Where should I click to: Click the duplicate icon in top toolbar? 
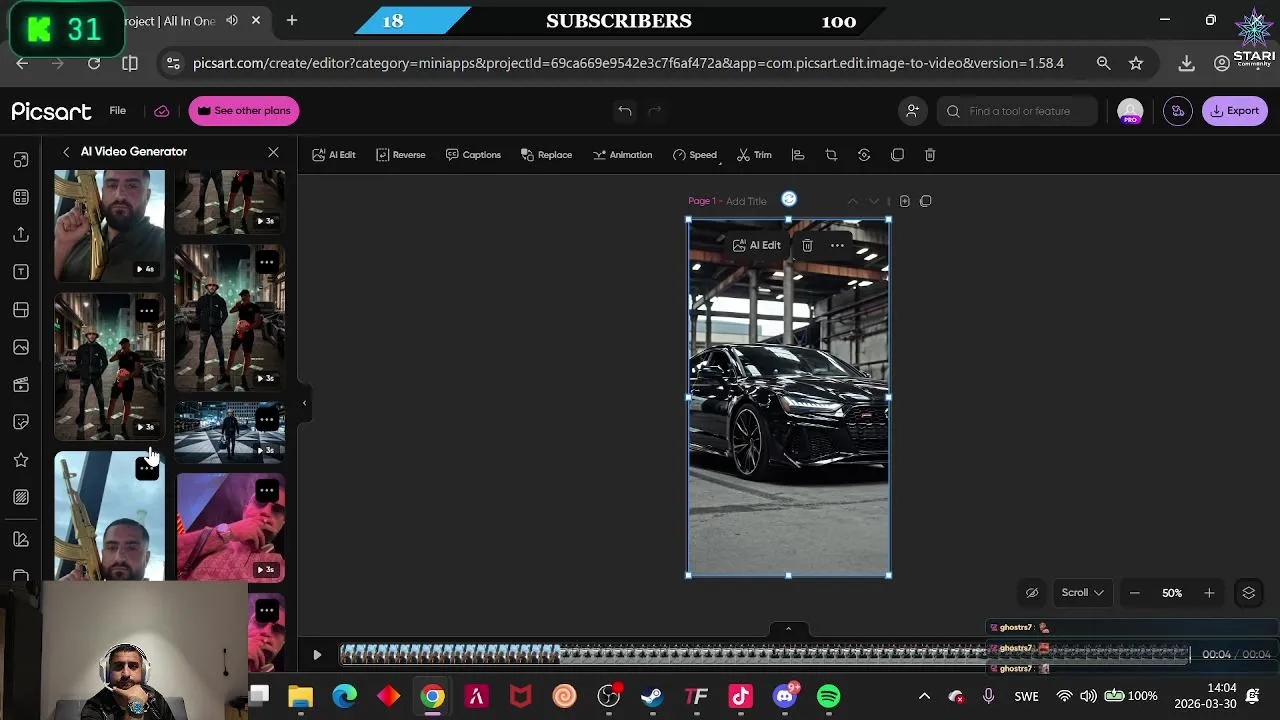point(897,155)
